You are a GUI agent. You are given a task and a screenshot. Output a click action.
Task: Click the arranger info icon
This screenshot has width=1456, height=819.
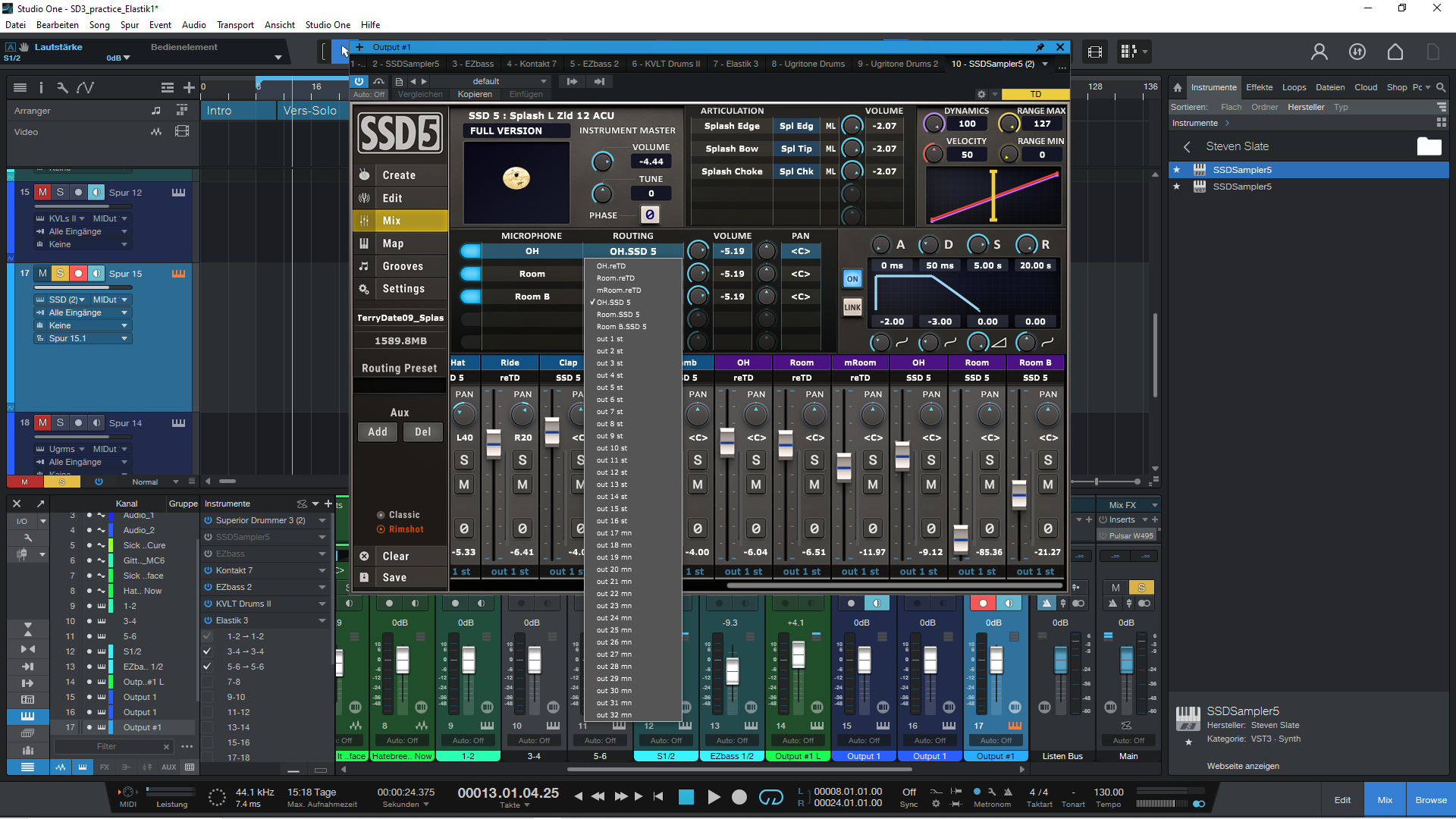tap(41, 87)
